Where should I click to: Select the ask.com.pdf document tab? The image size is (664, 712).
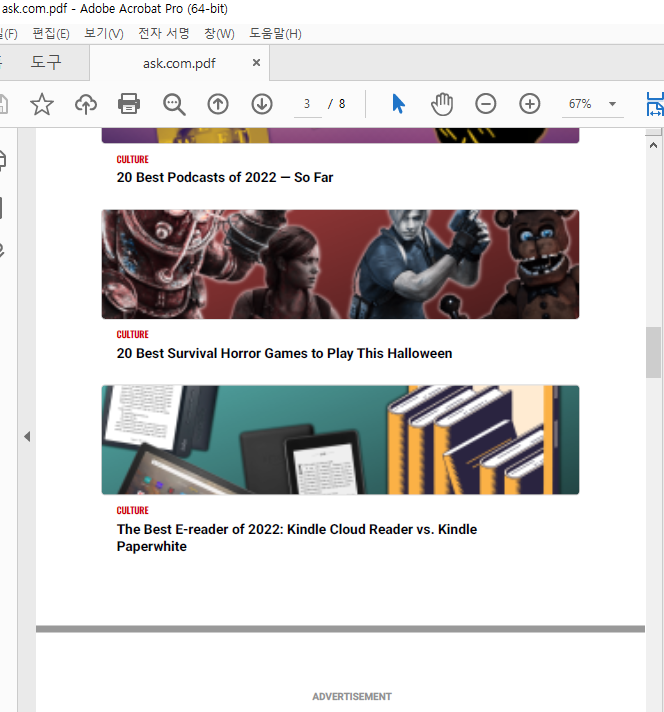(x=179, y=63)
